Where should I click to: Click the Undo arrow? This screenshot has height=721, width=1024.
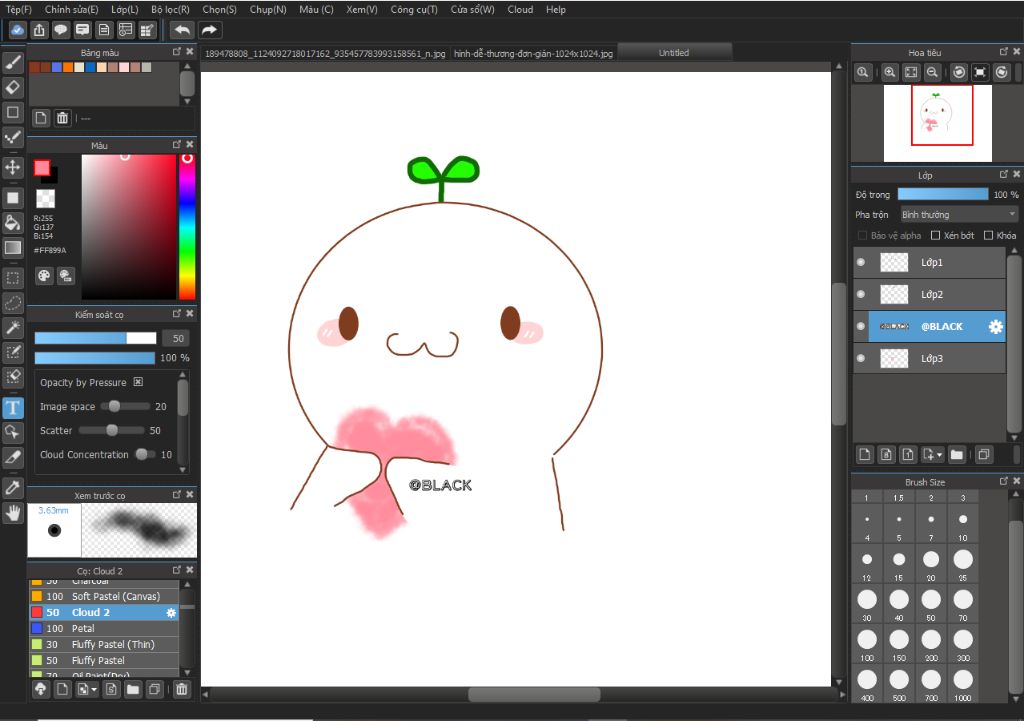182,30
